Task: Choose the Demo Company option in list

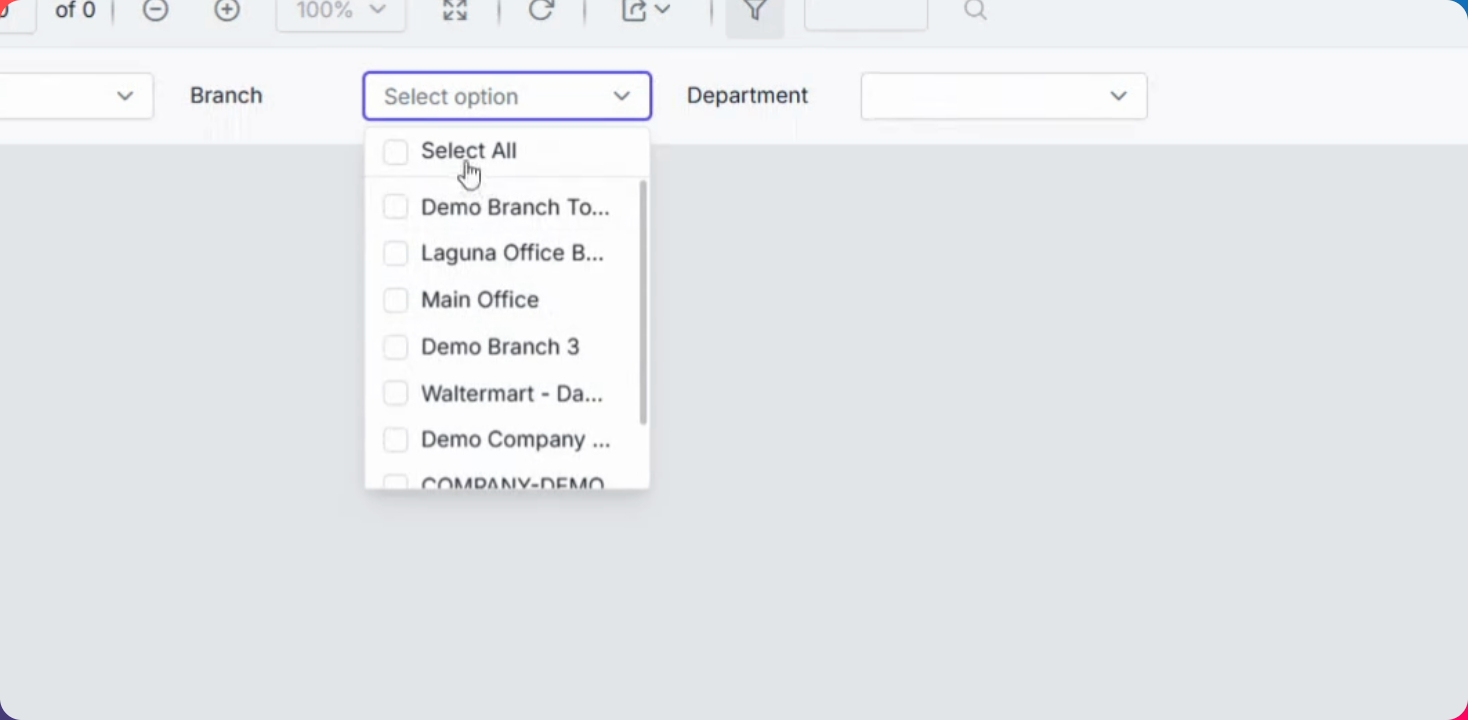Action: tap(515, 440)
